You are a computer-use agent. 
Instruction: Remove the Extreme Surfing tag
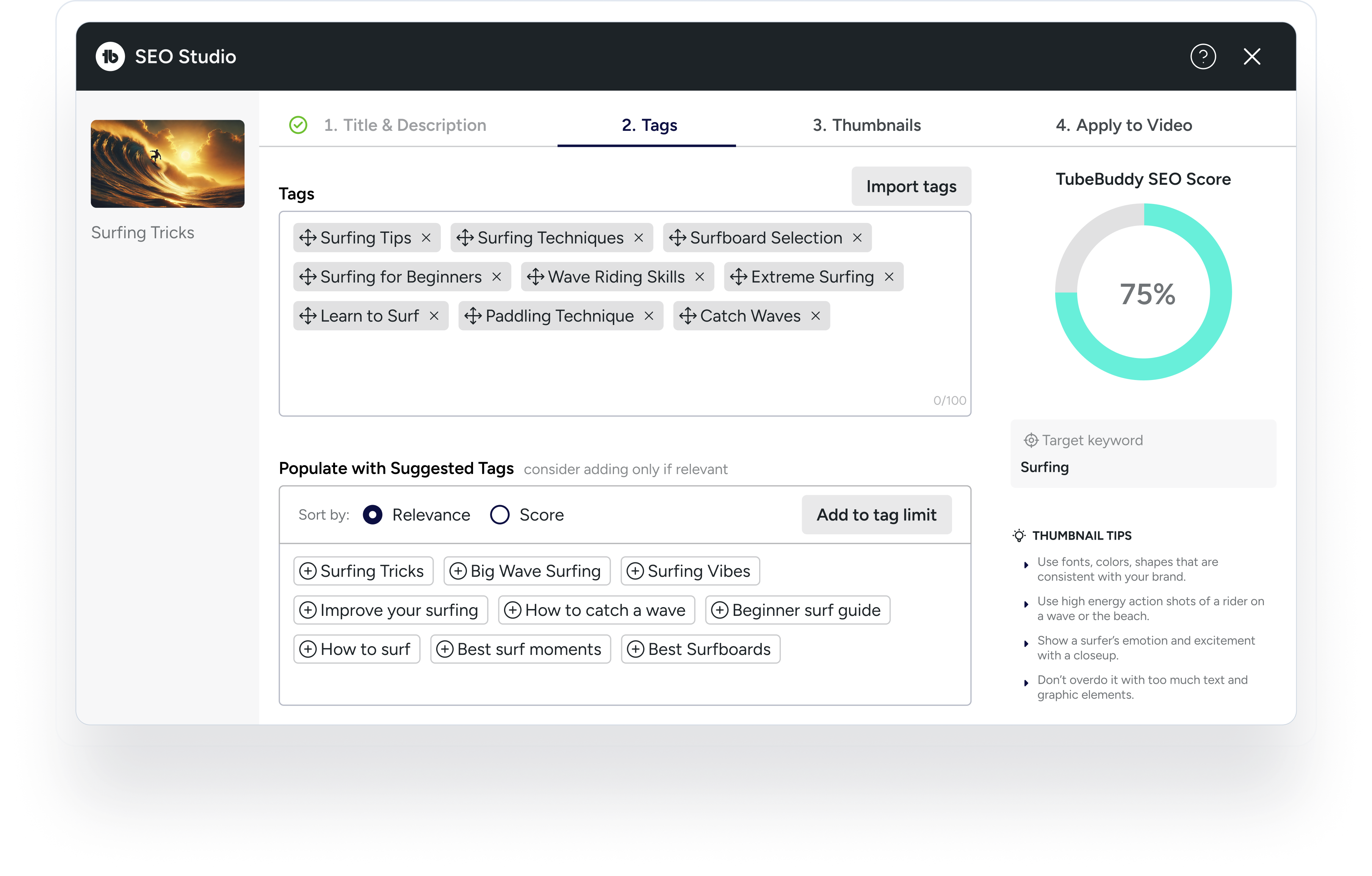coord(889,277)
